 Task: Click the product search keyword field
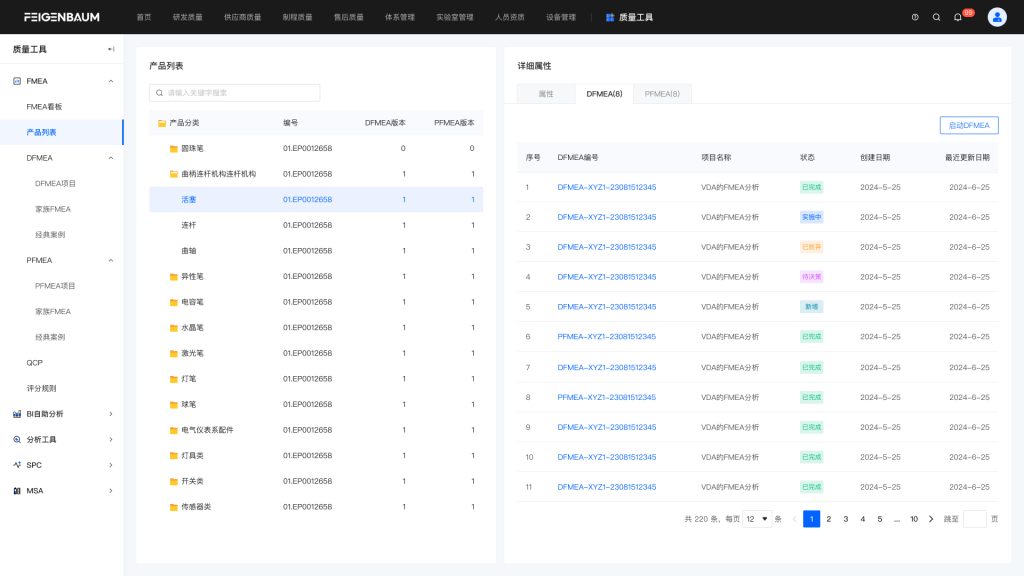pyautogui.click(x=234, y=93)
